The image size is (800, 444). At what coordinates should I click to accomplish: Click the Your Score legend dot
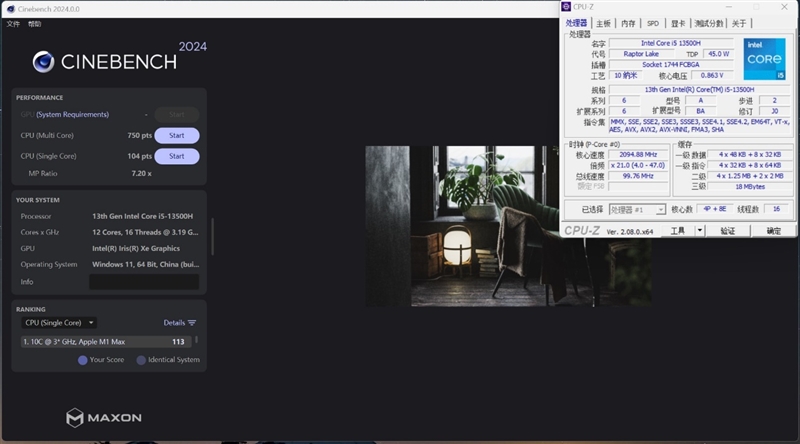82,360
